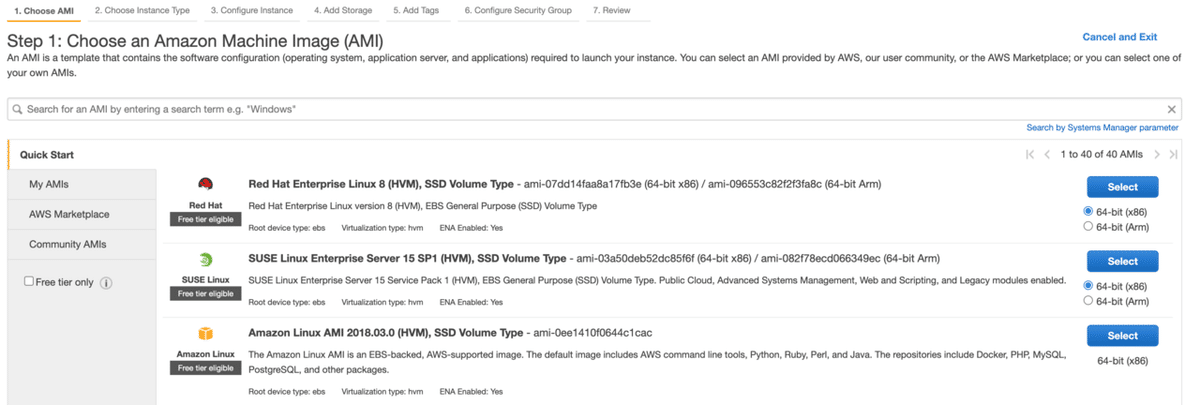Select the Amazon Linux AMI 2018.03.0
Viewport: 1200px width, 405px height.
(1122, 336)
